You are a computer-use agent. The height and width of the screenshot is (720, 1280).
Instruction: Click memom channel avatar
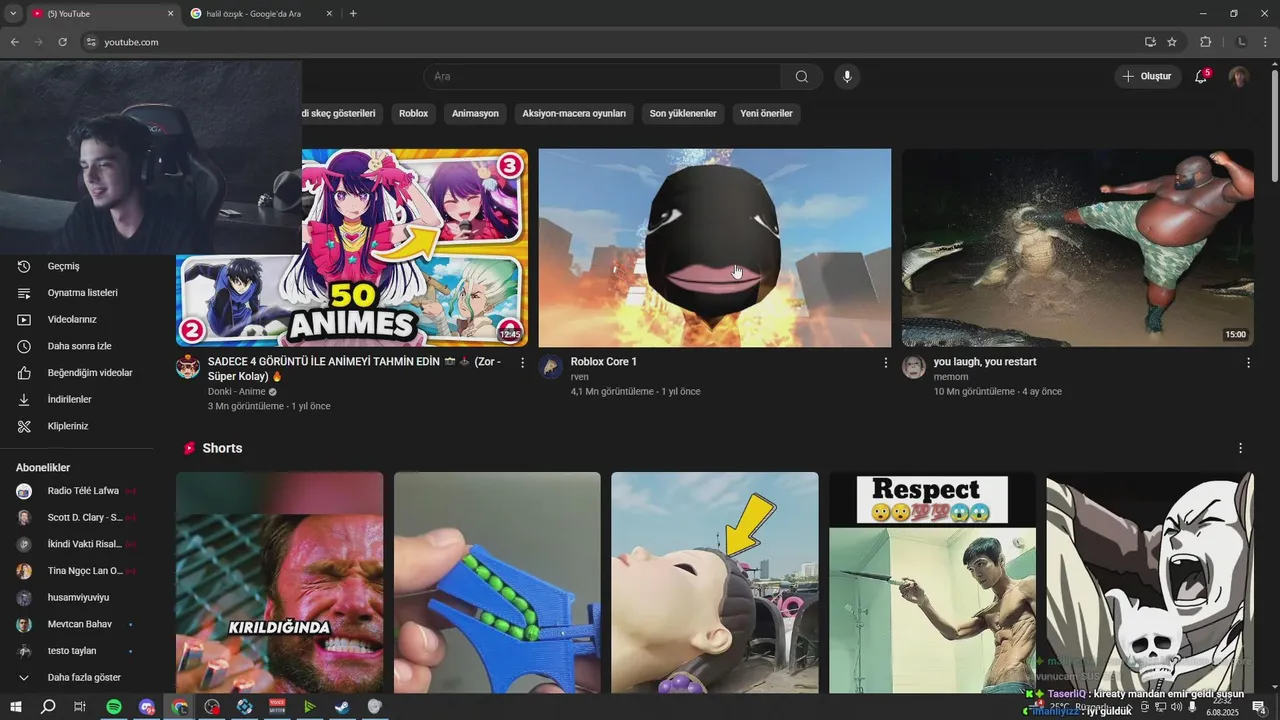(x=914, y=366)
